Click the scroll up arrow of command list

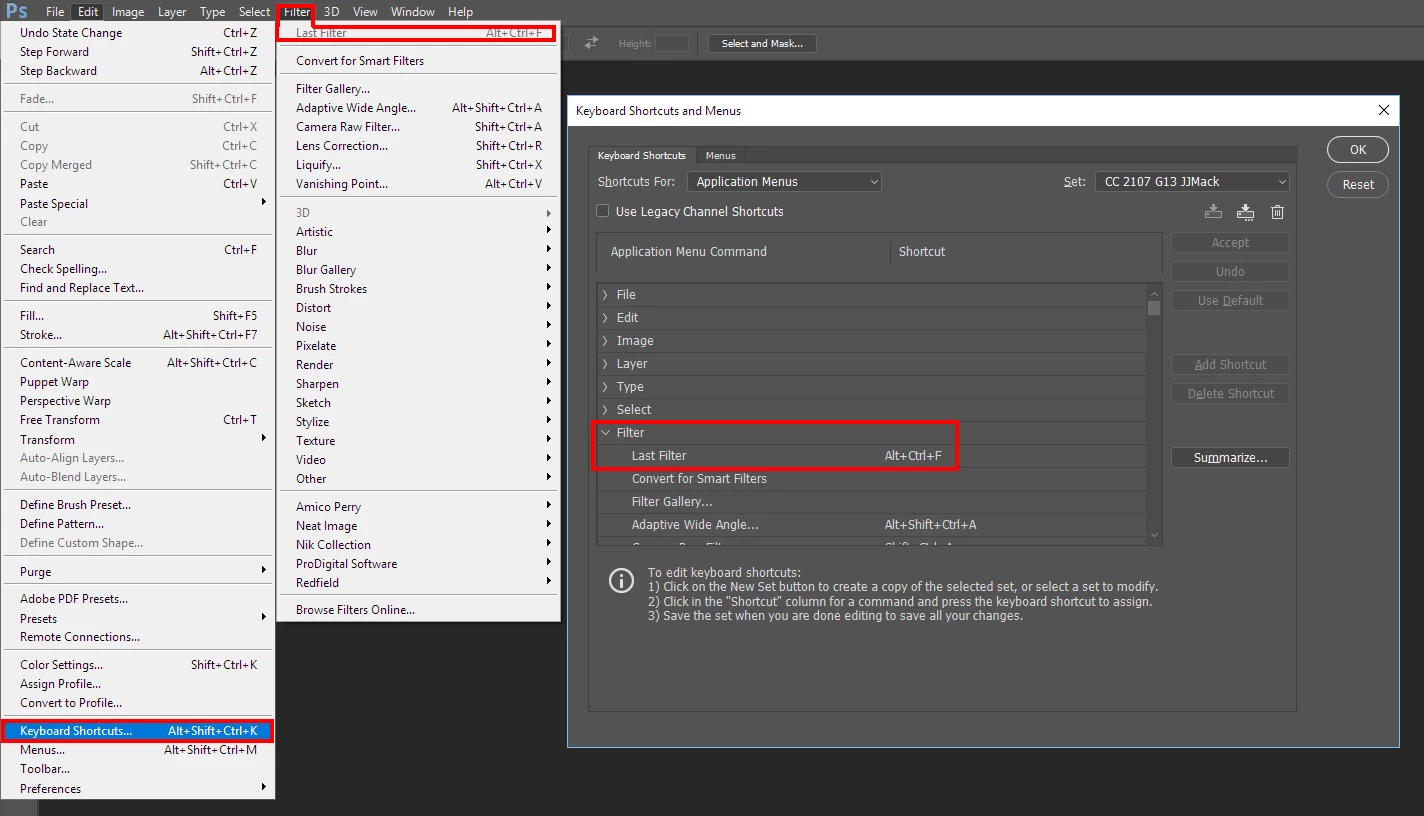click(1154, 294)
